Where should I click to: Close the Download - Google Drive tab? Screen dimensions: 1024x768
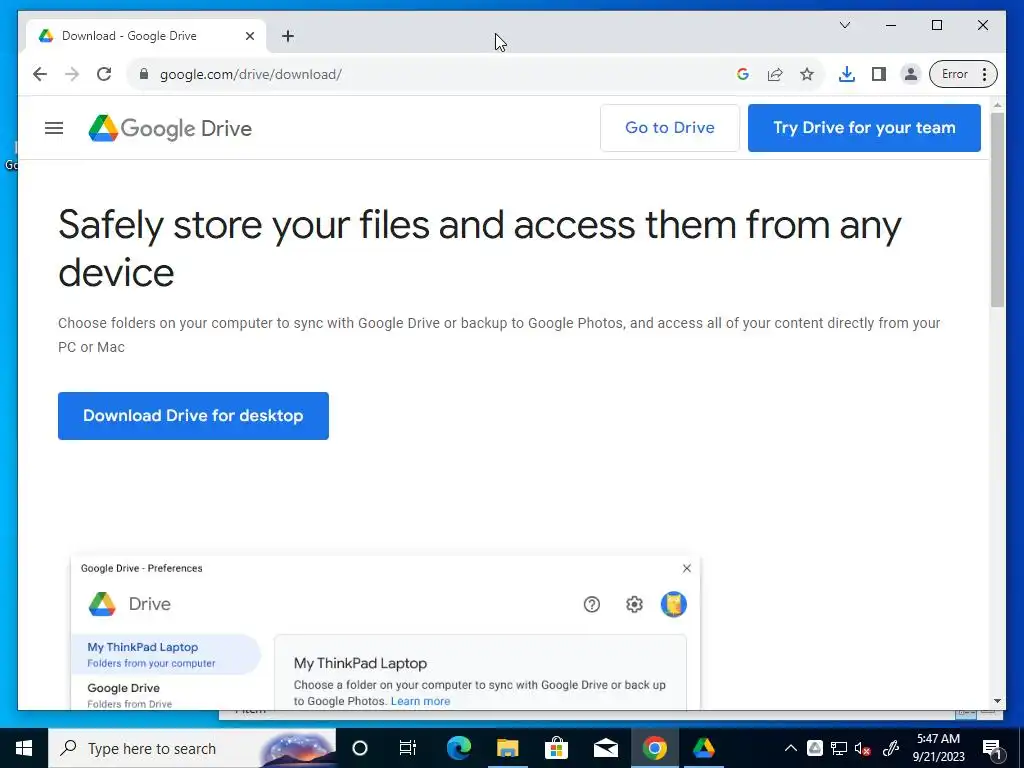pos(249,36)
